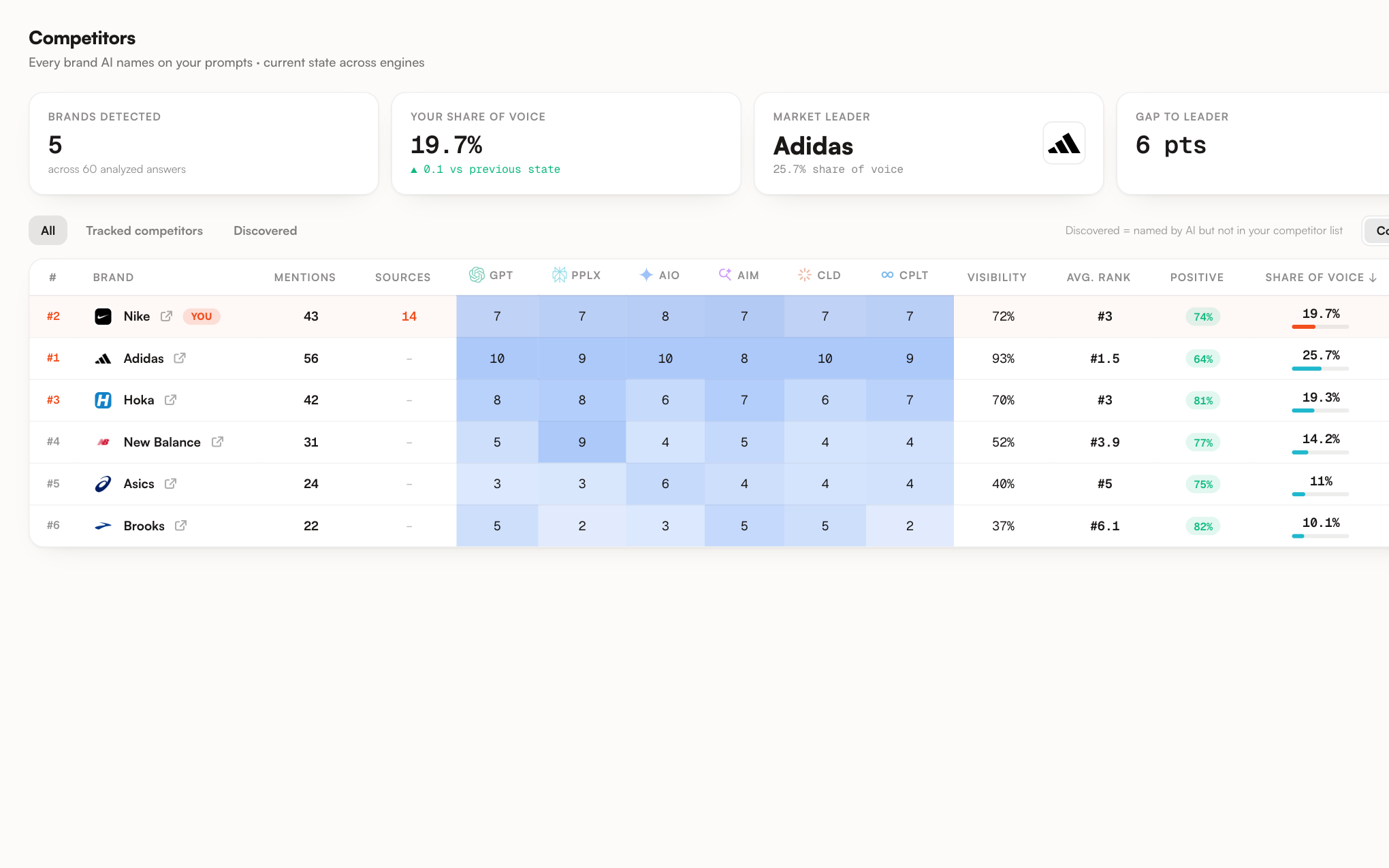The width and height of the screenshot is (1389, 868).
Task: Click the New Balance brand logo
Action: pos(103,442)
